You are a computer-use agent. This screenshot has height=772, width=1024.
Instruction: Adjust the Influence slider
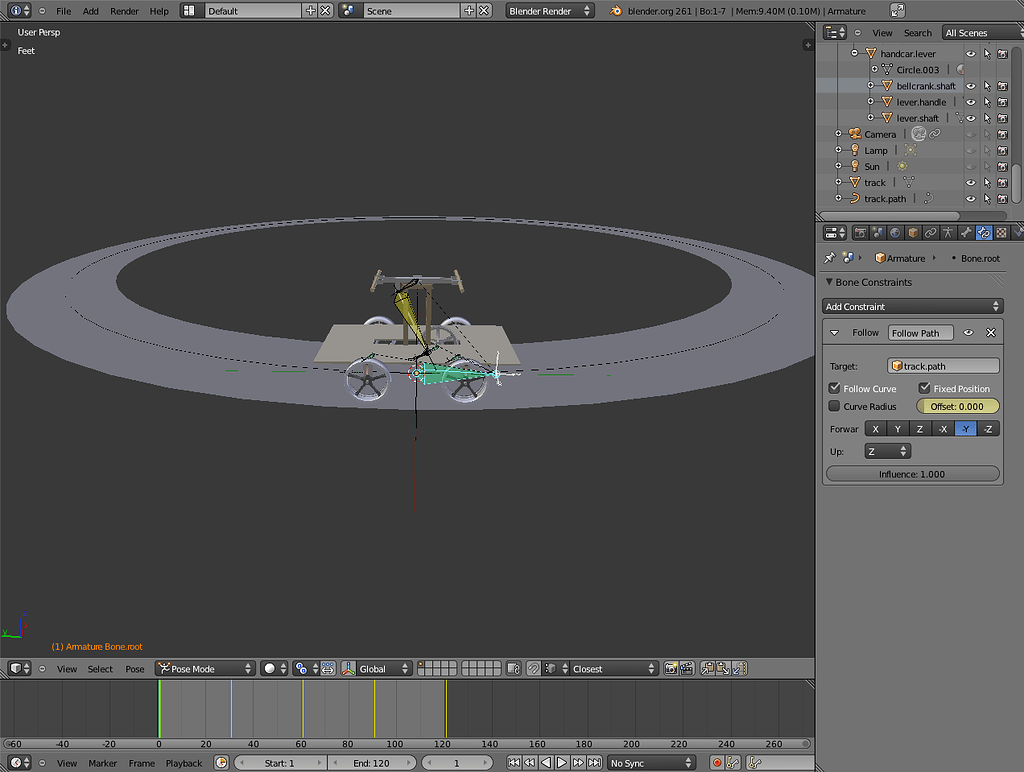pos(912,474)
